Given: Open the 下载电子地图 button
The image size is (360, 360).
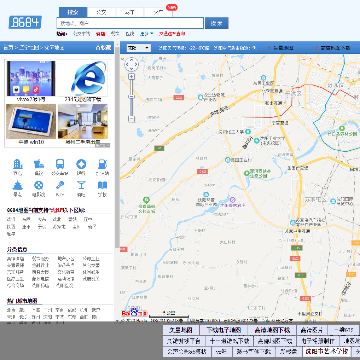Looking at the screenshot, I should 224,330.
